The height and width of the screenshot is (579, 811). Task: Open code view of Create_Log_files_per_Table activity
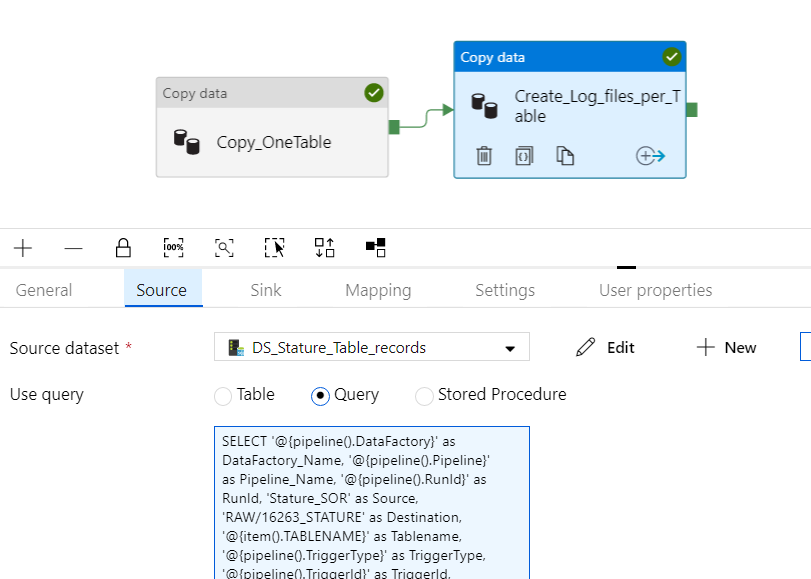click(x=523, y=156)
